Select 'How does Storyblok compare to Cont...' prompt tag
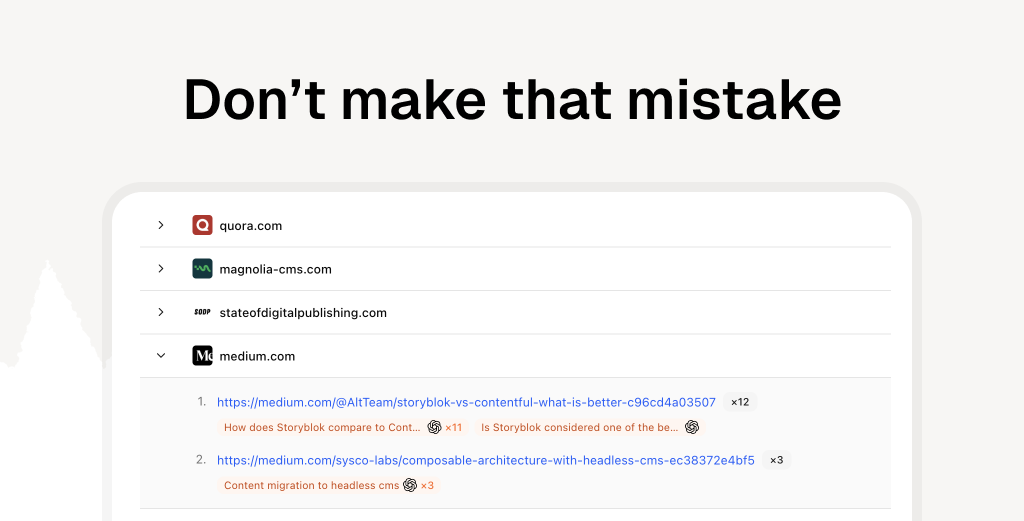This screenshot has width=1024, height=521. click(343, 427)
